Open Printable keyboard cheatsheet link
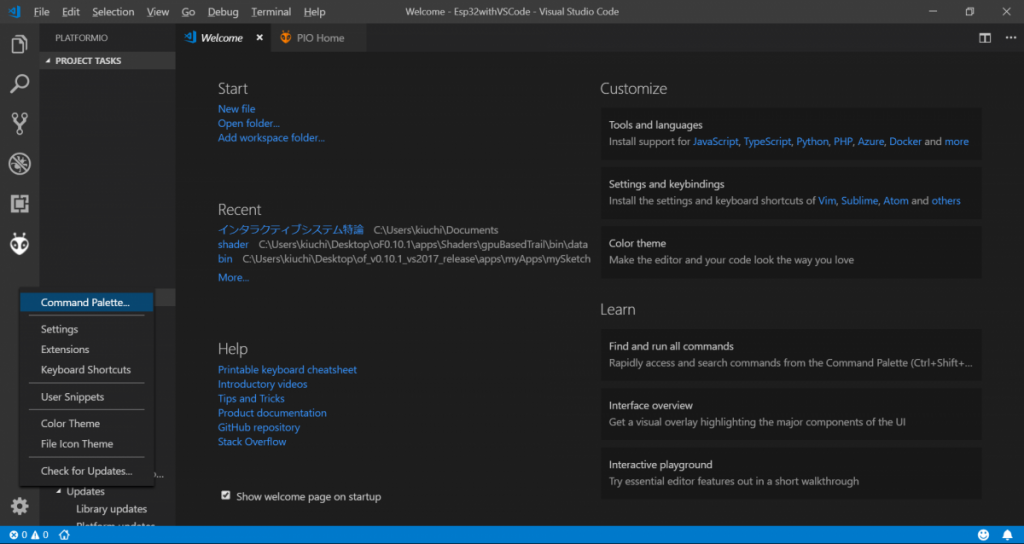1024x544 pixels. [x=287, y=370]
